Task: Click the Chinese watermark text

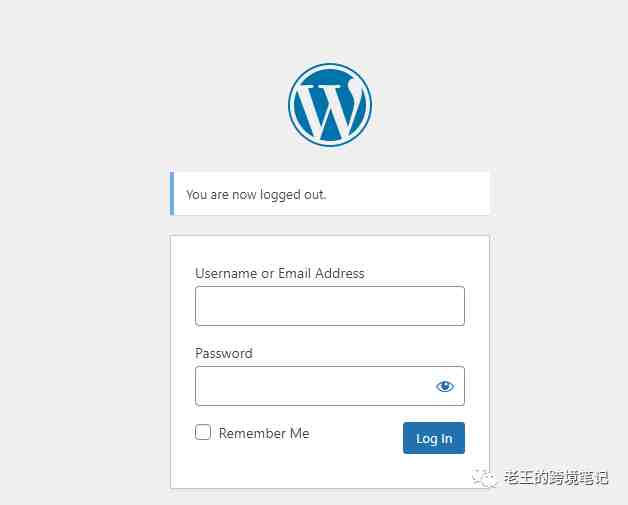Action: click(x=556, y=477)
